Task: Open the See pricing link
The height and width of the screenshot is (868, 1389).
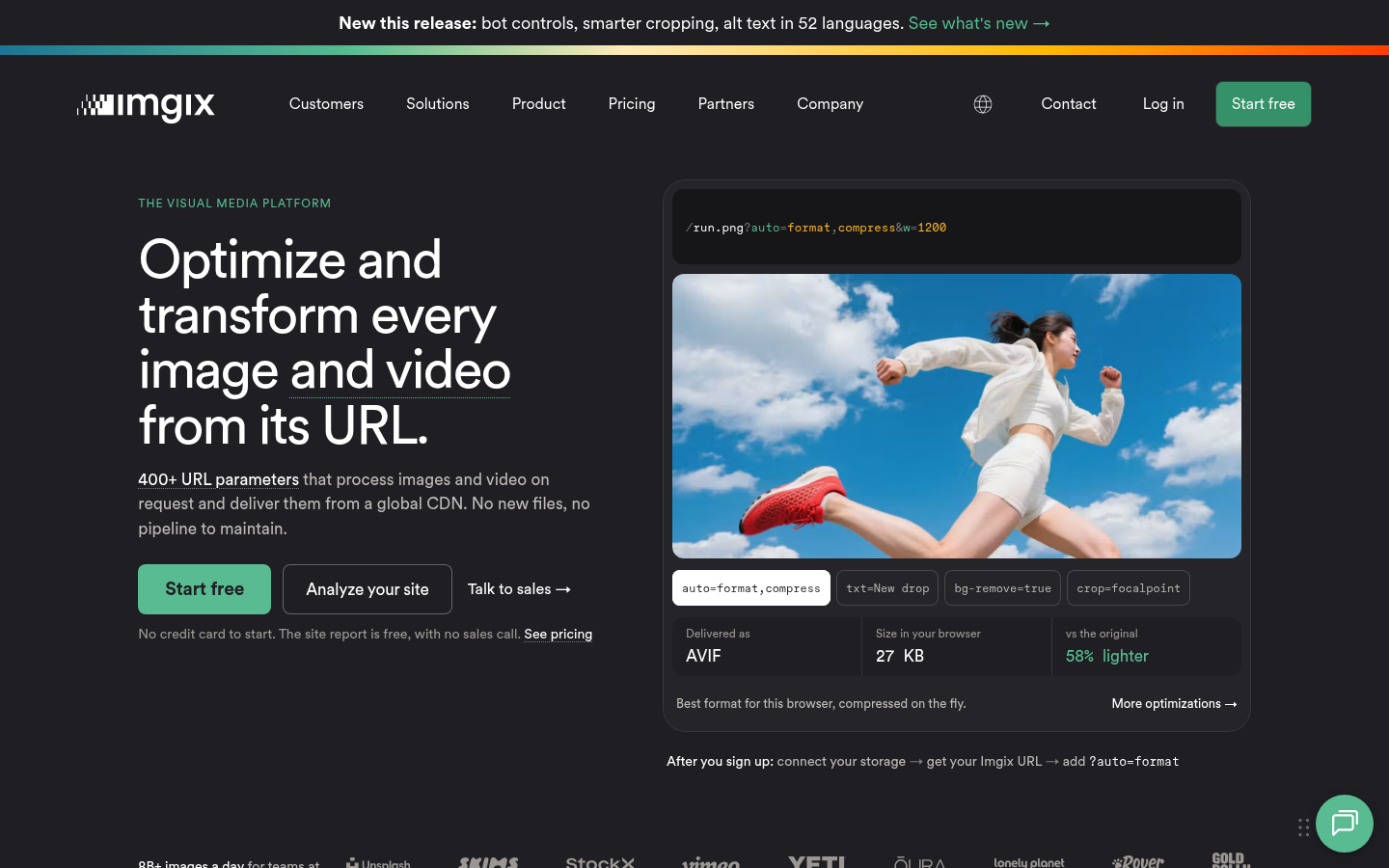Action: coord(558,635)
